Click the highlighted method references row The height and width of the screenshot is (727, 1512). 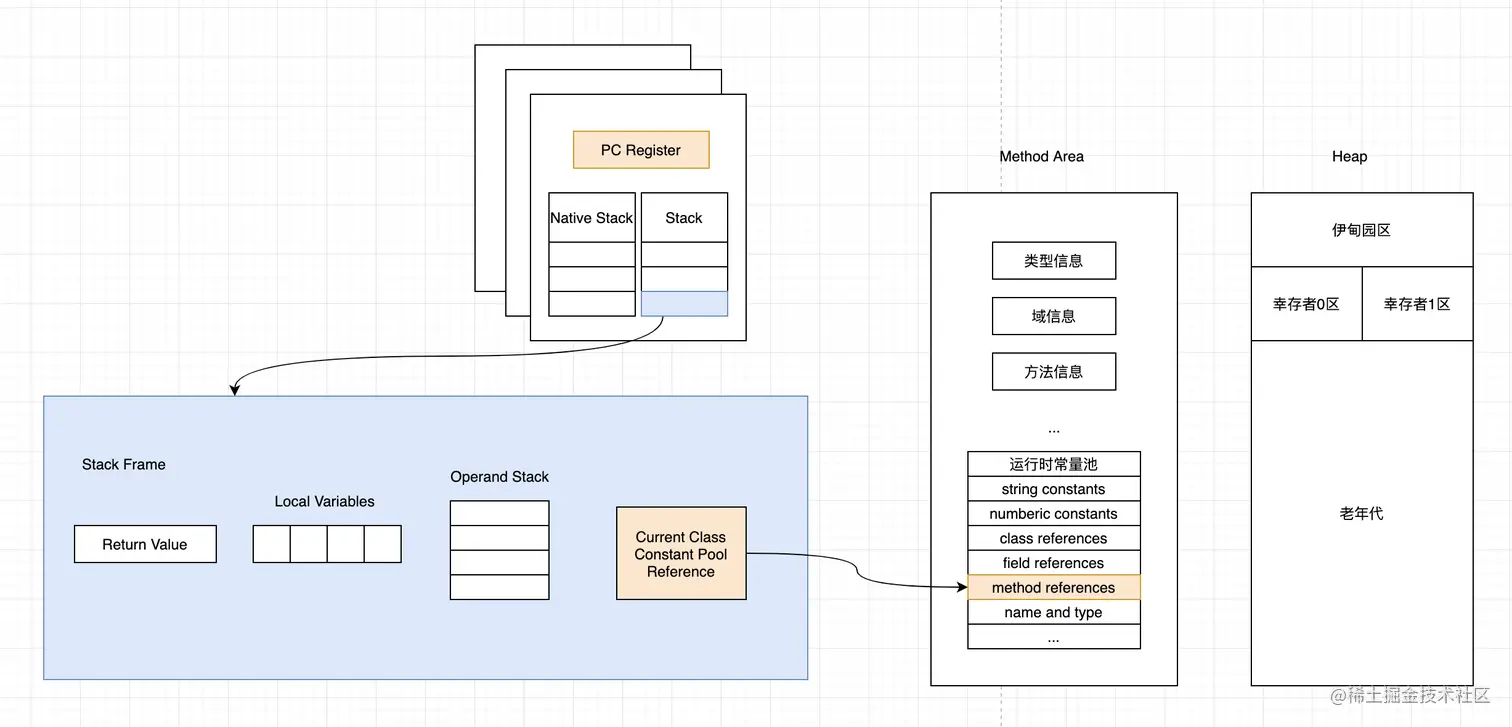[1054, 587]
